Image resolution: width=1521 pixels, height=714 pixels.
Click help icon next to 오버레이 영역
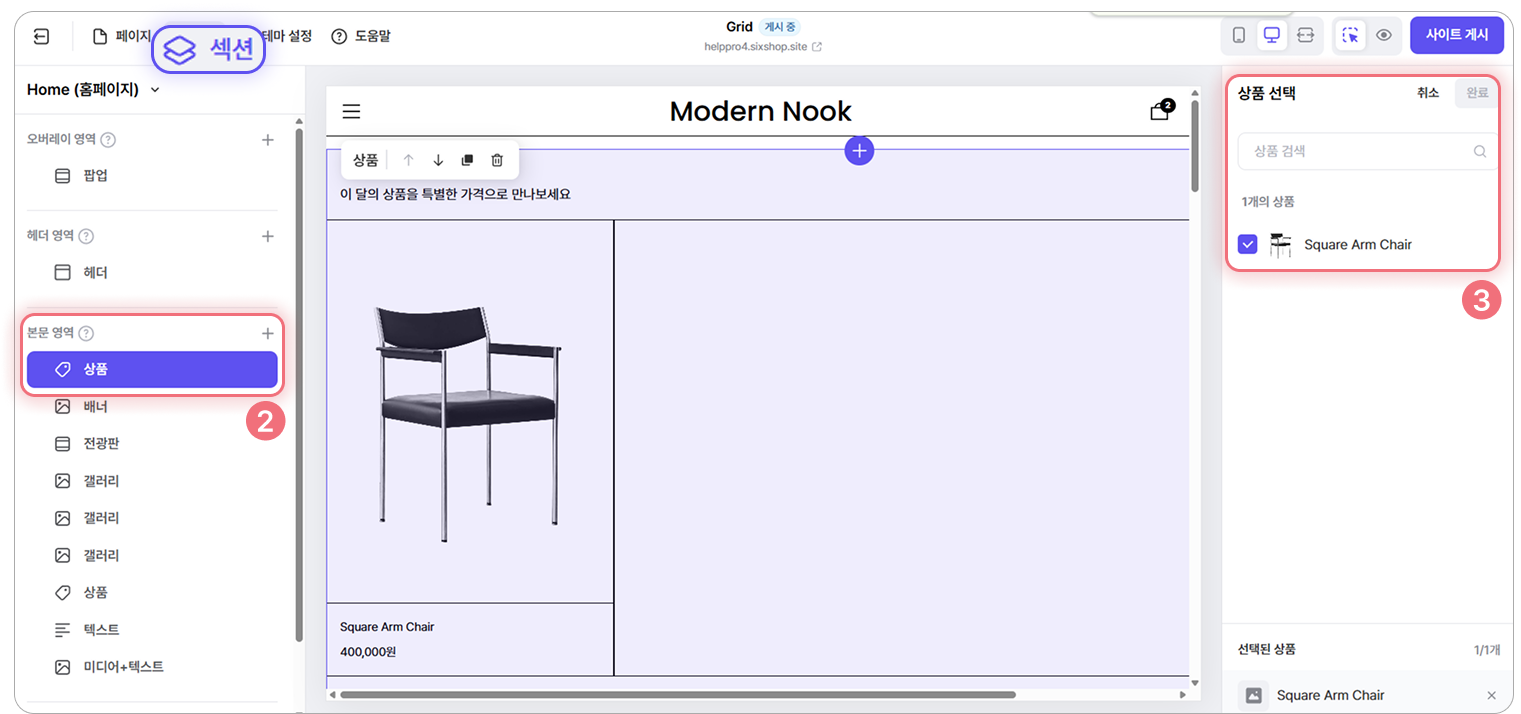[108, 140]
